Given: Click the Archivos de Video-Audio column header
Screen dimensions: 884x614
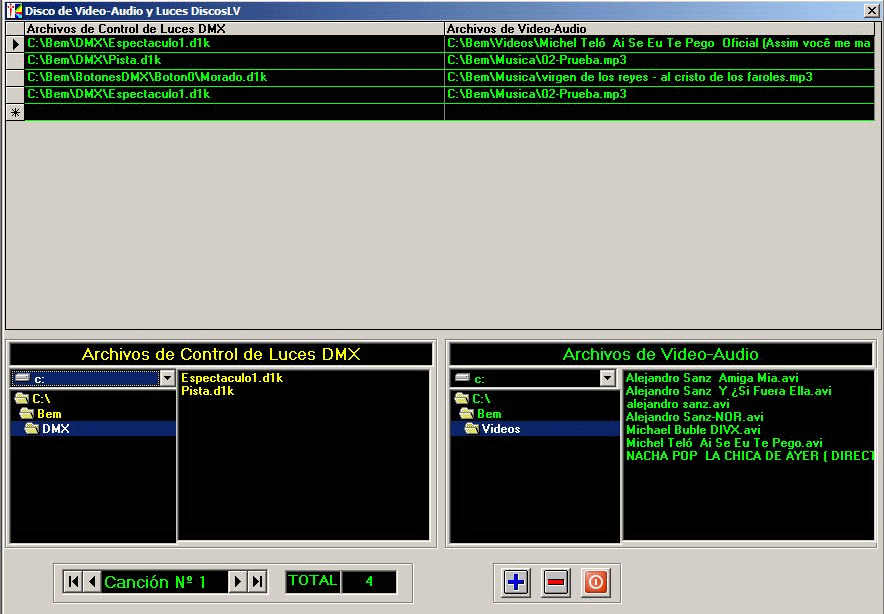Looking at the screenshot, I should coord(659,29).
